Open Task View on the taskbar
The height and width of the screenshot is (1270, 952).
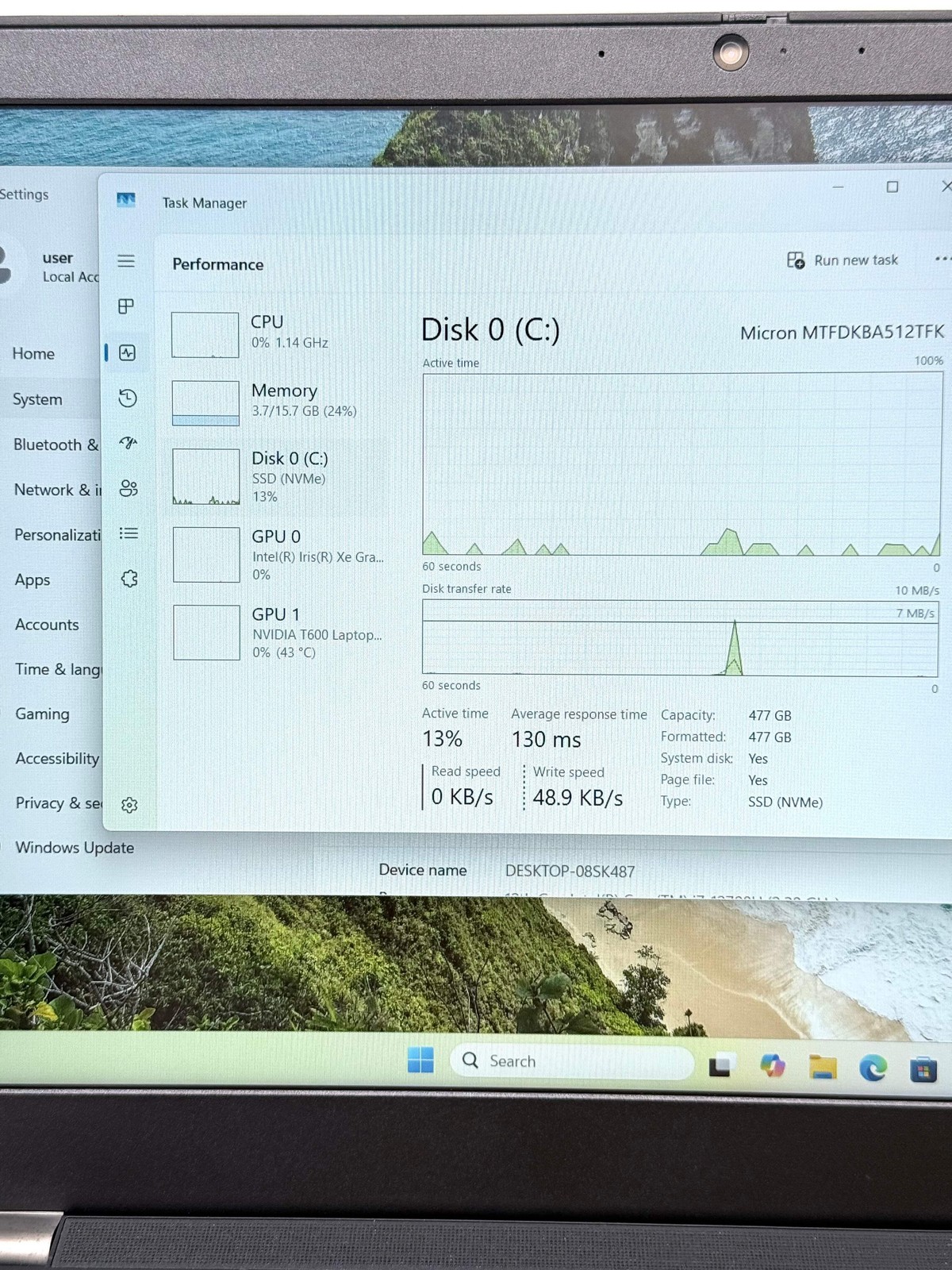coord(721,1064)
